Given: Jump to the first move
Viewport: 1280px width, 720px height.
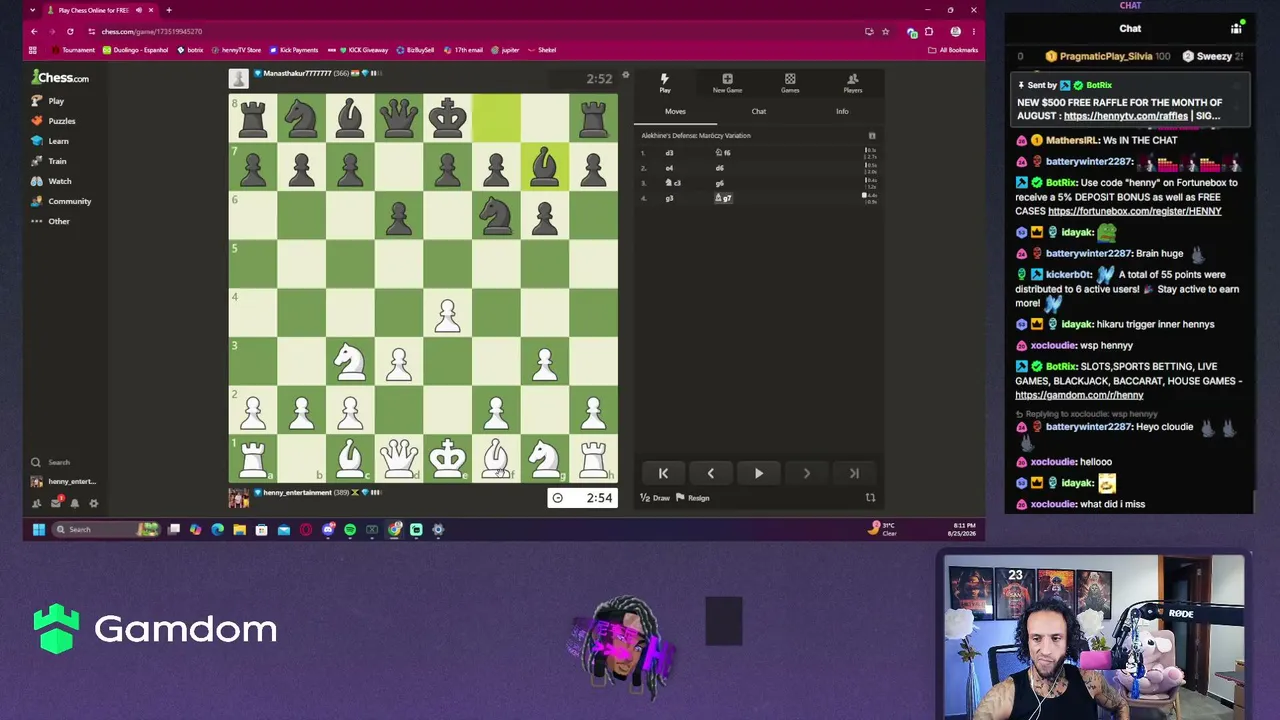Looking at the screenshot, I should point(663,473).
